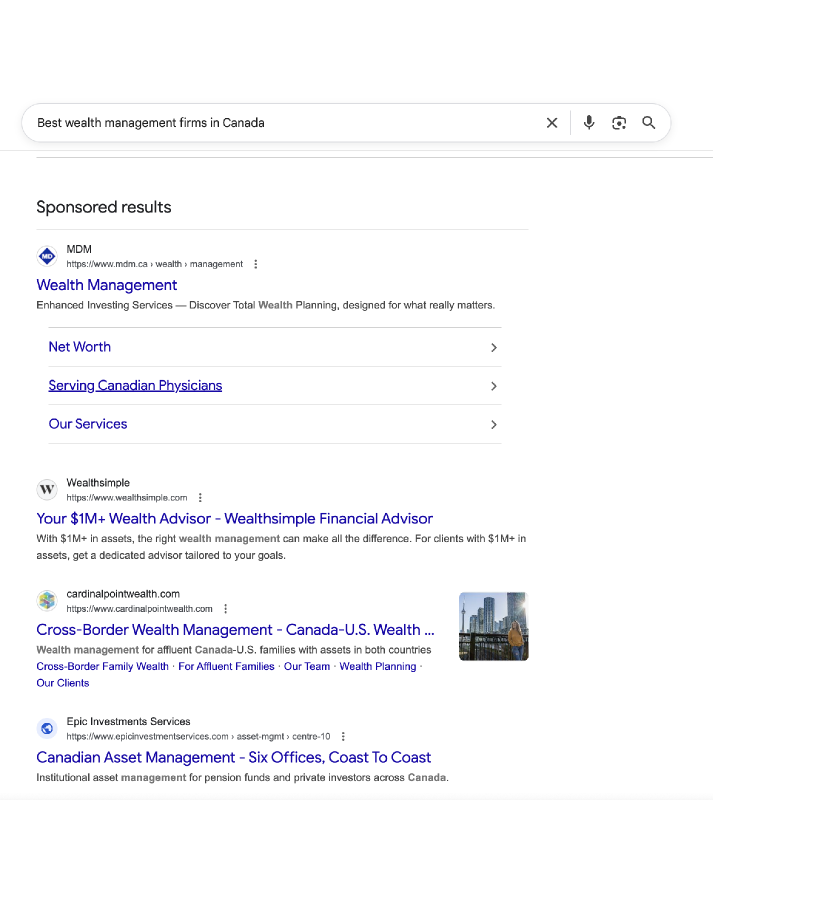This screenshot has height=909, width=829.
Task: Open three-dot menu for cardinalpointwealth.com ad
Action: point(226,609)
